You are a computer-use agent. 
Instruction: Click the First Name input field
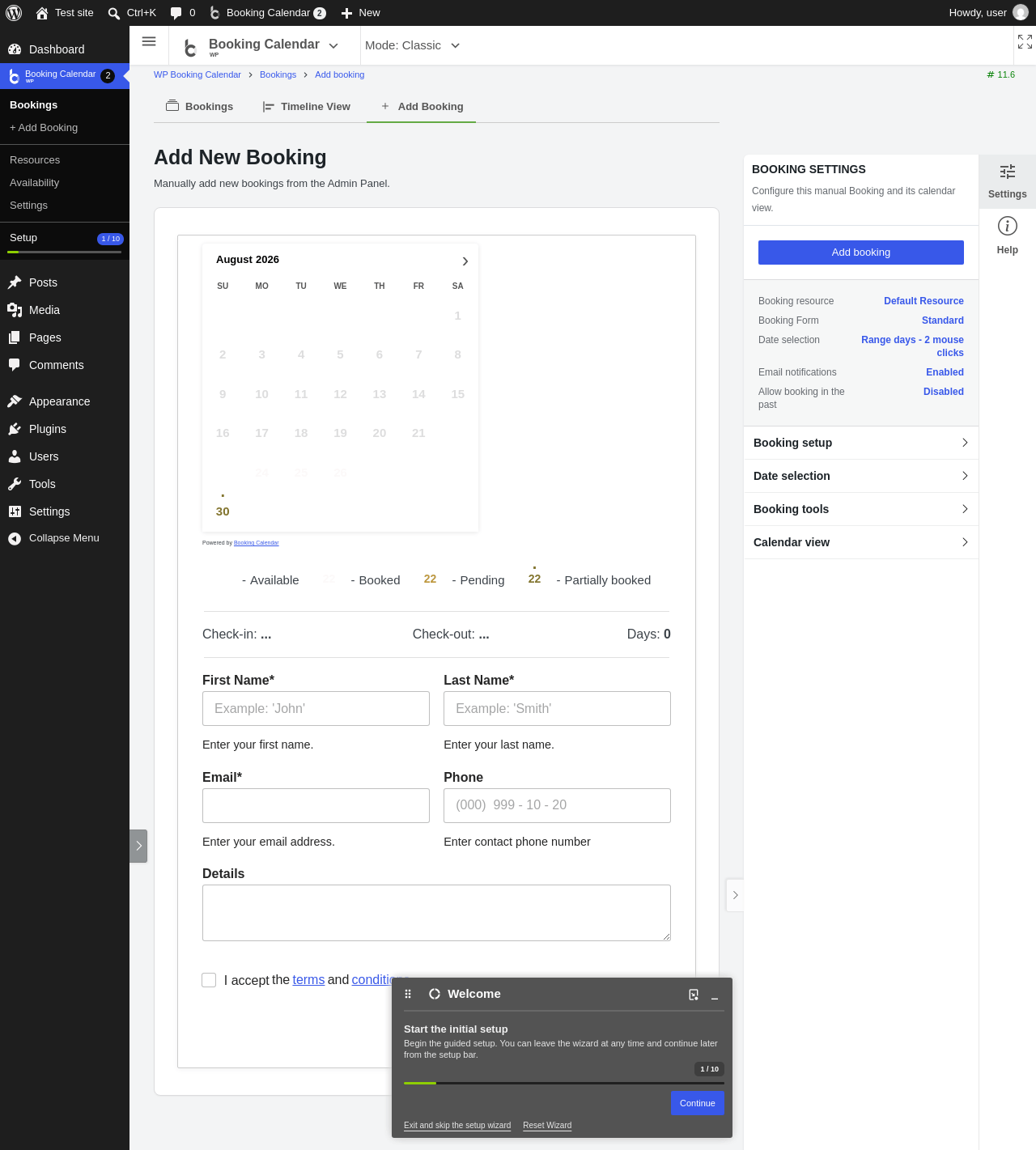[x=316, y=709]
